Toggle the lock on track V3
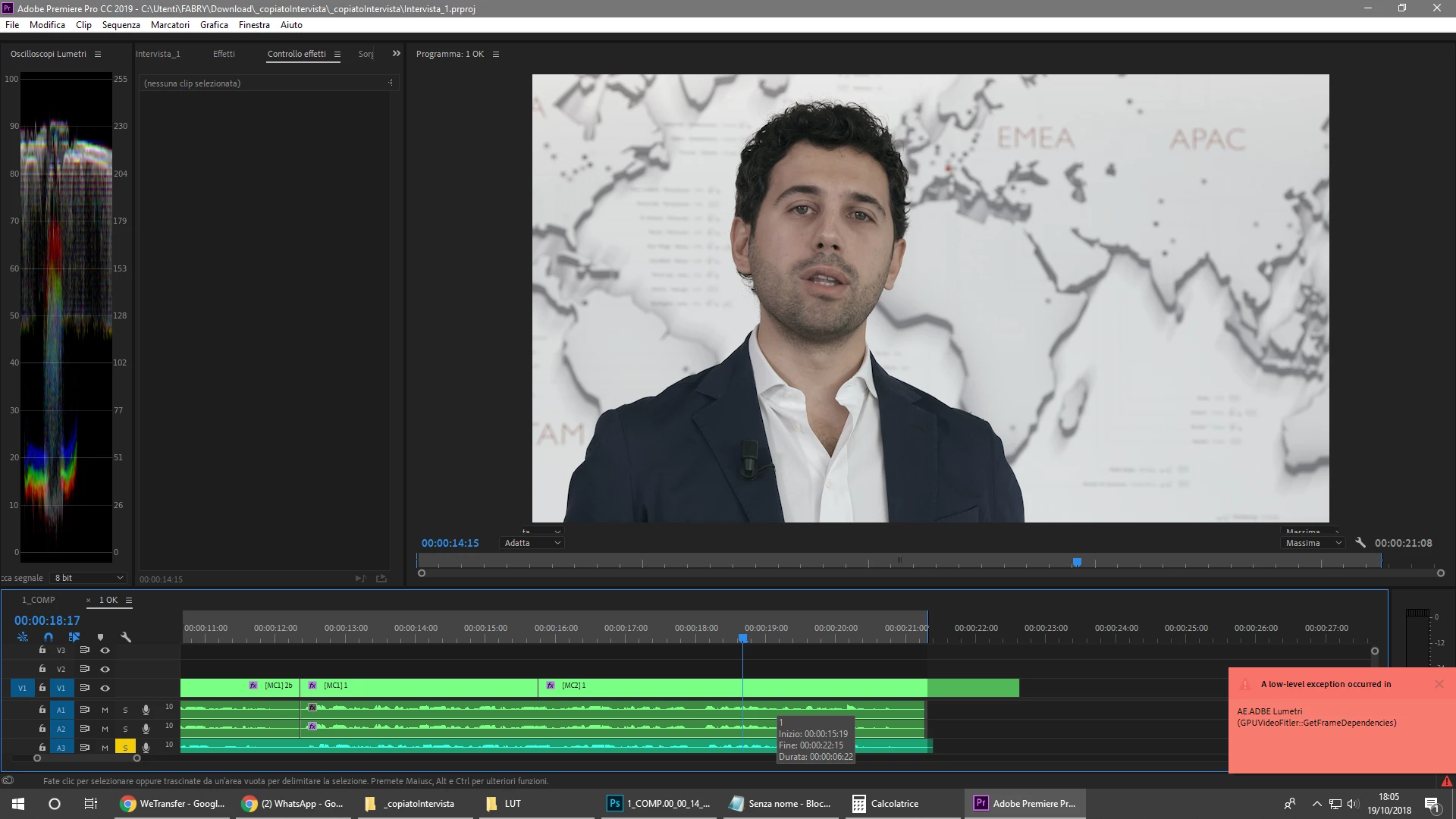The width and height of the screenshot is (1456, 819). coord(42,650)
